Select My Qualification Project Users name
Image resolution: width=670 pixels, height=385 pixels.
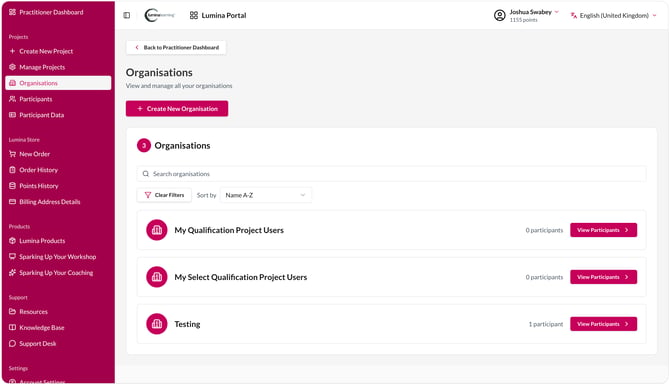(x=229, y=230)
